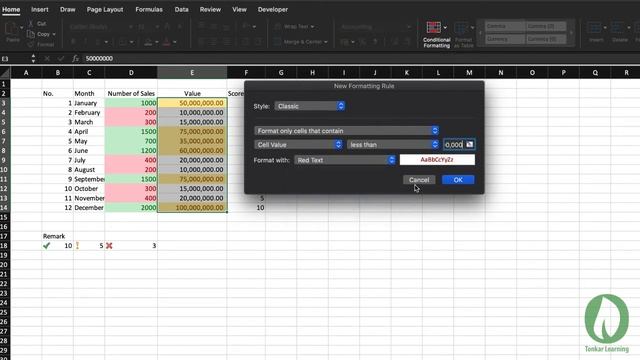Viewport: 640px width, 360px height.
Task: Click the cell containing 'December'
Action: click(89, 208)
